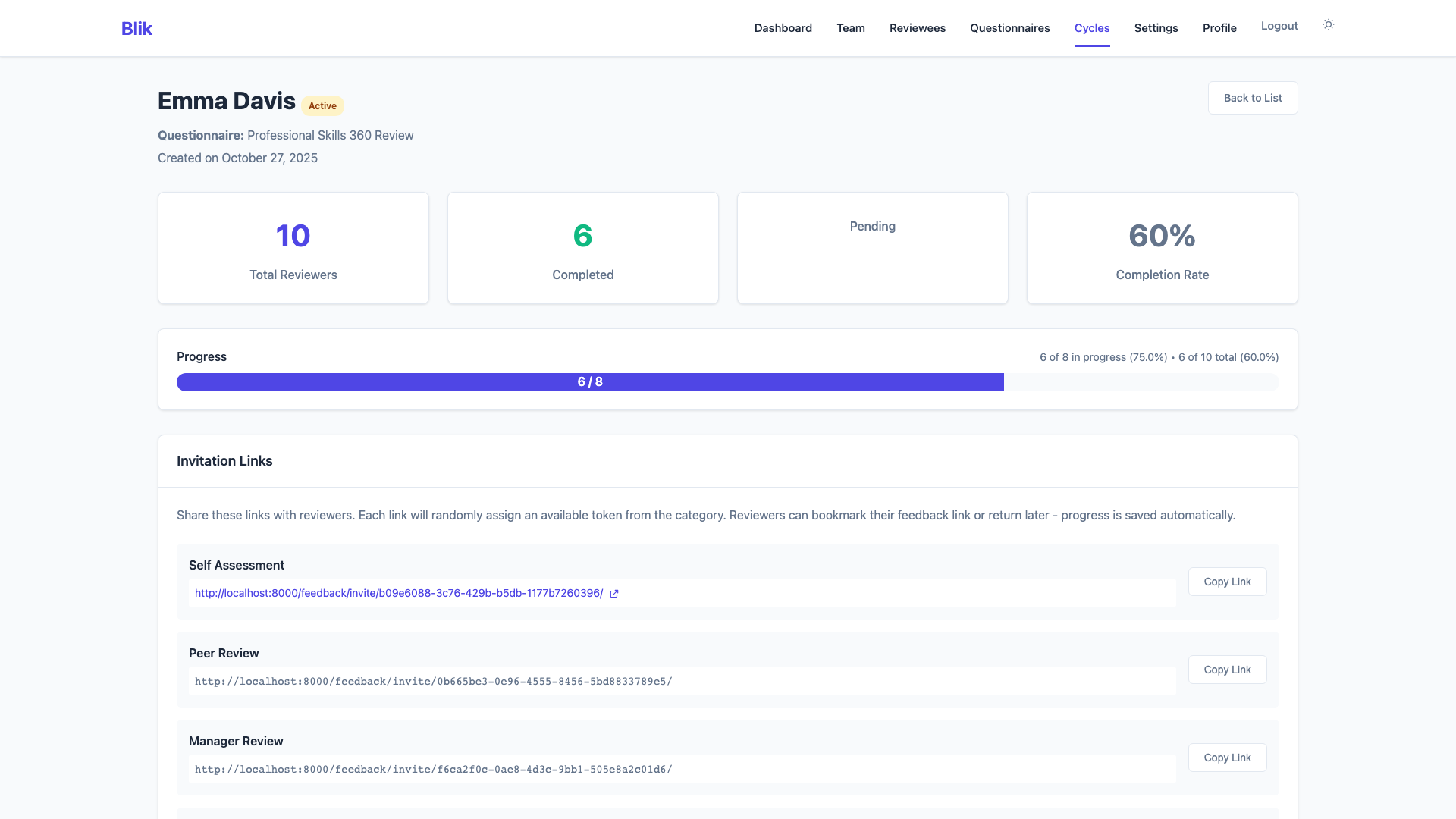
Task: View your Profile
Action: click(1219, 27)
